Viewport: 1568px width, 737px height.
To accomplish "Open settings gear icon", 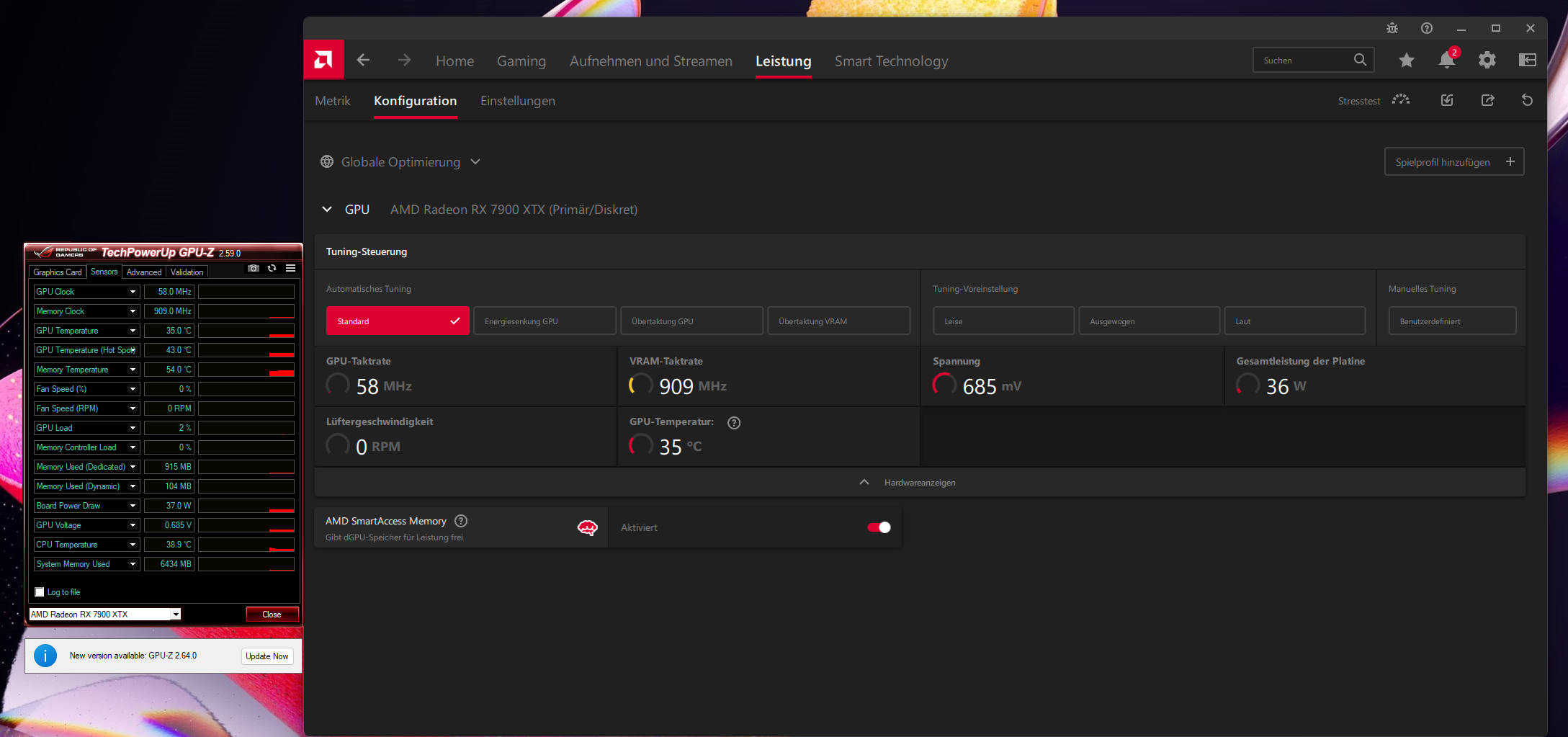I will tap(1487, 61).
